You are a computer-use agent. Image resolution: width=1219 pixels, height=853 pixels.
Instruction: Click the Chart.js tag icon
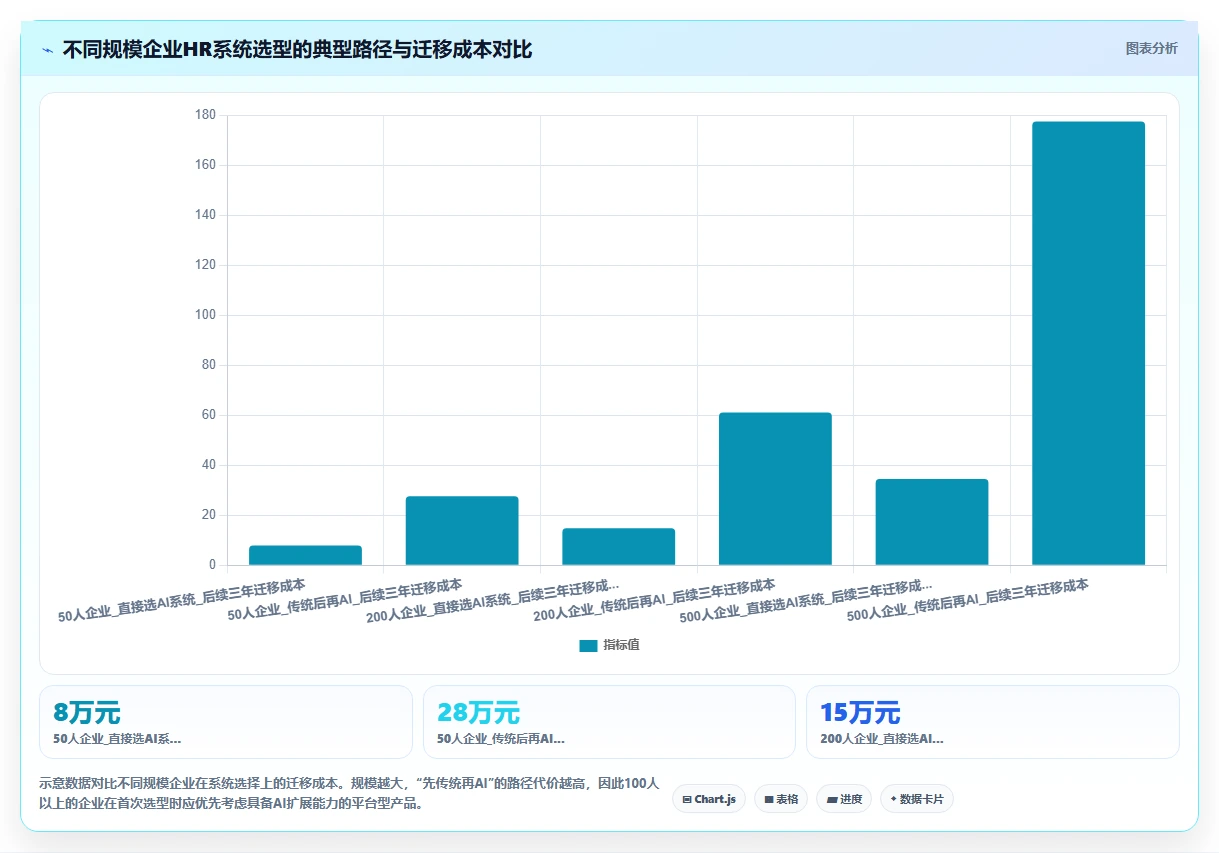pos(687,799)
